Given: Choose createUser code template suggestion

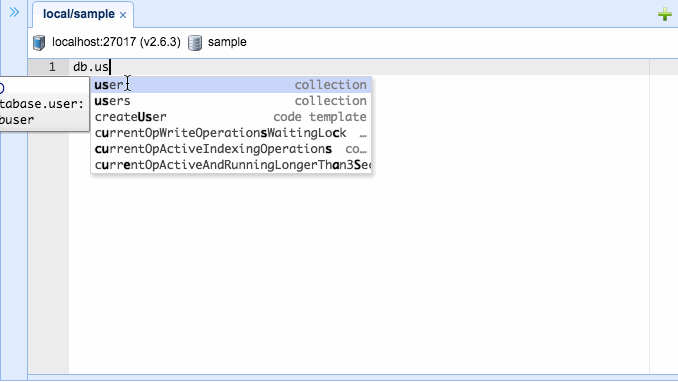Looking at the screenshot, I should 231,117.
